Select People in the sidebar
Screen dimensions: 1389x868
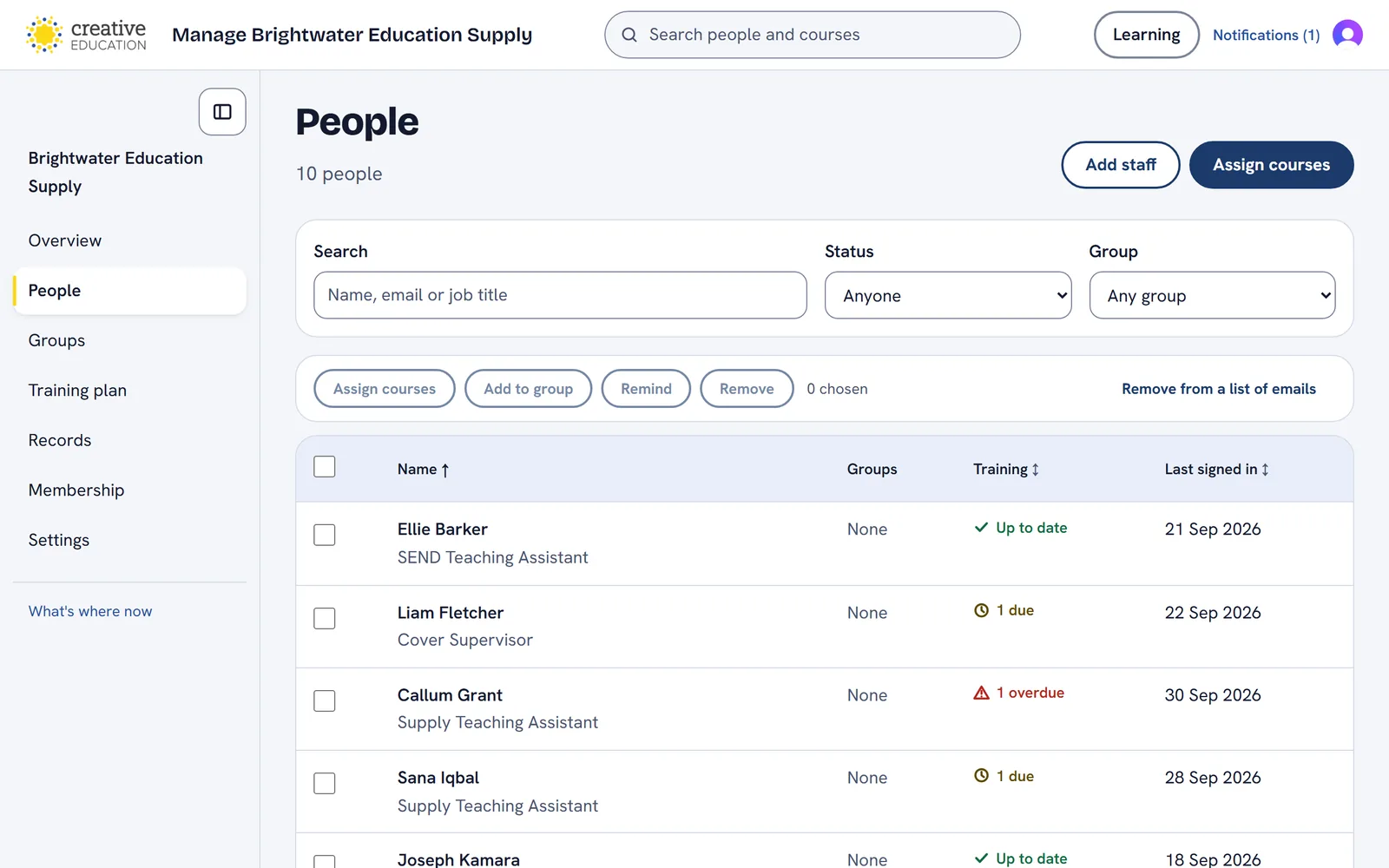pyautogui.click(x=130, y=291)
